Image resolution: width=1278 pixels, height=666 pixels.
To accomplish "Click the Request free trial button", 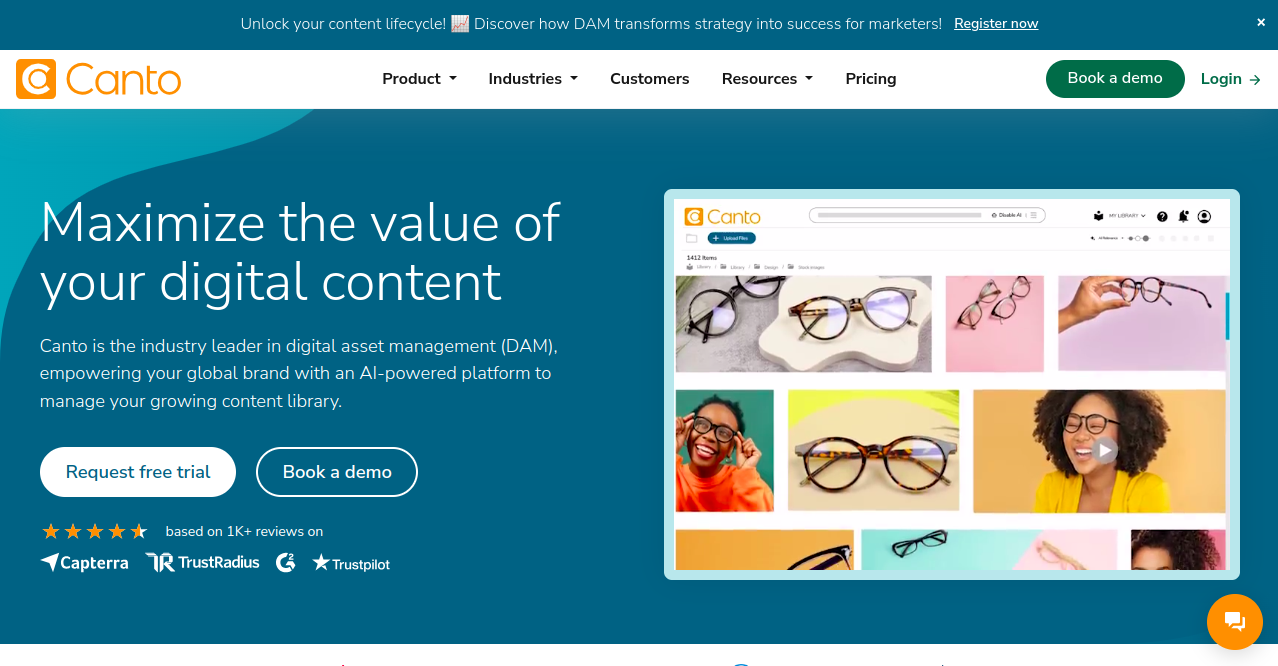I will pos(138,472).
